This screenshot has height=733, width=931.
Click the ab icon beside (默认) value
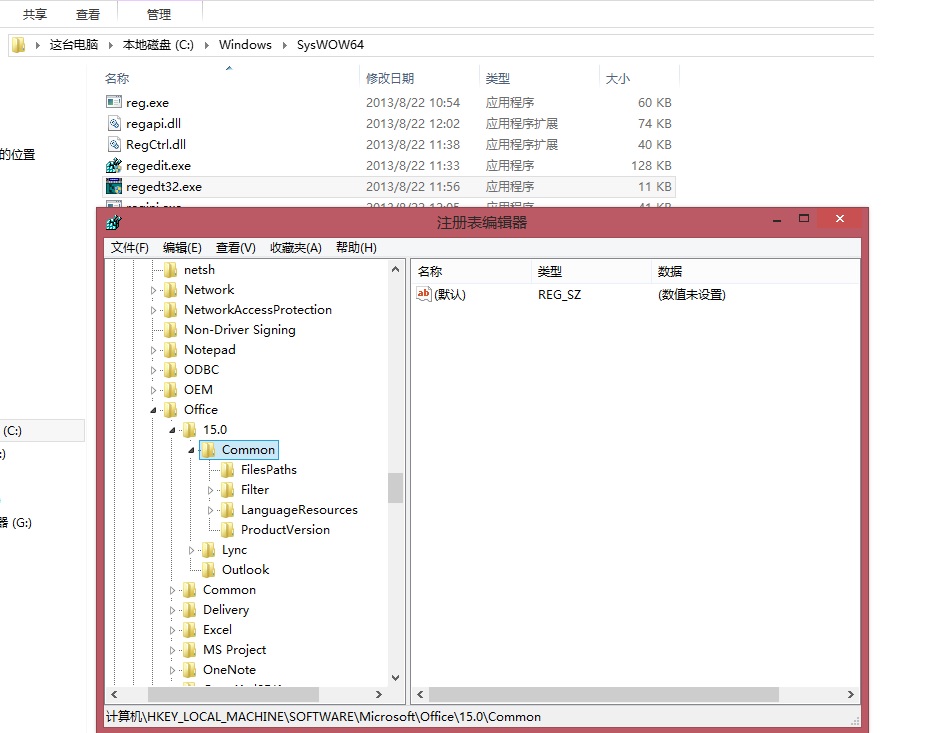pyautogui.click(x=424, y=293)
